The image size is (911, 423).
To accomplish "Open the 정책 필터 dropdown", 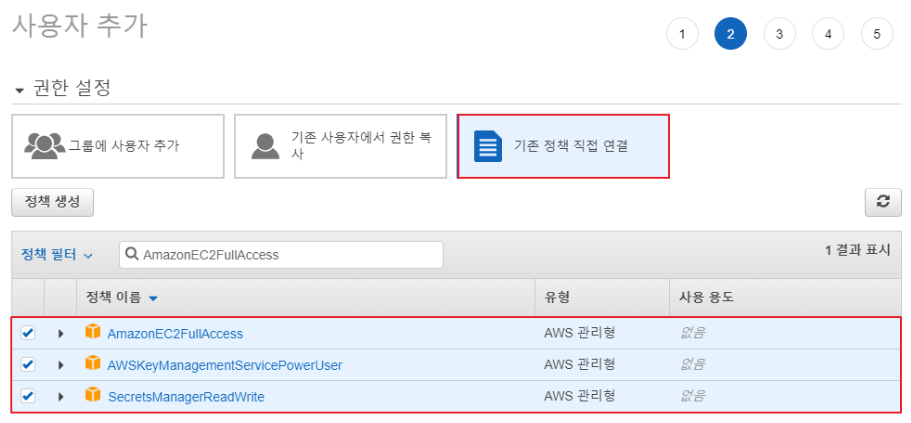I will 57,254.
